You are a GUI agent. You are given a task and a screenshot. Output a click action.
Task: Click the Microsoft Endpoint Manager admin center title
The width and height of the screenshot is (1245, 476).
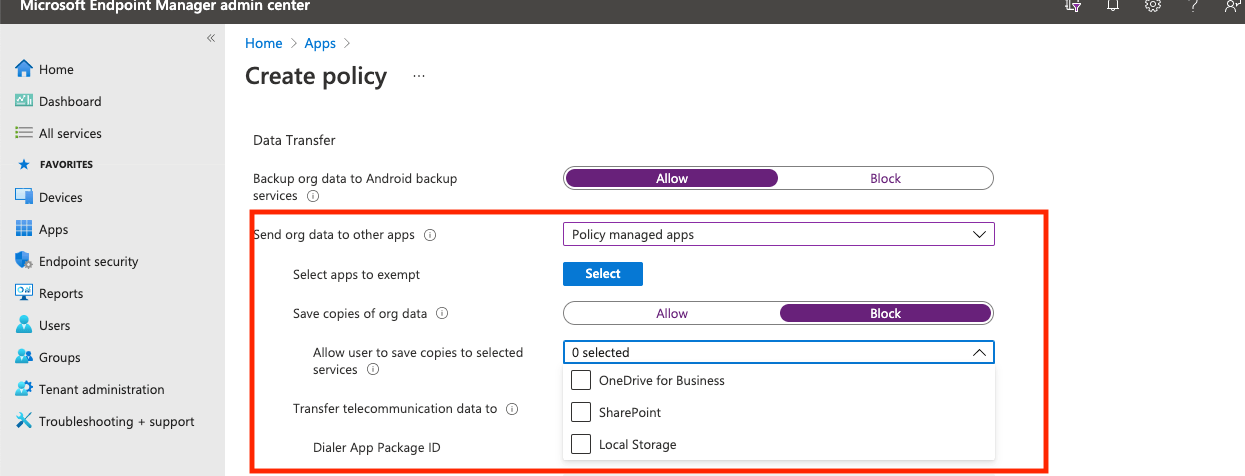click(x=165, y=6)
